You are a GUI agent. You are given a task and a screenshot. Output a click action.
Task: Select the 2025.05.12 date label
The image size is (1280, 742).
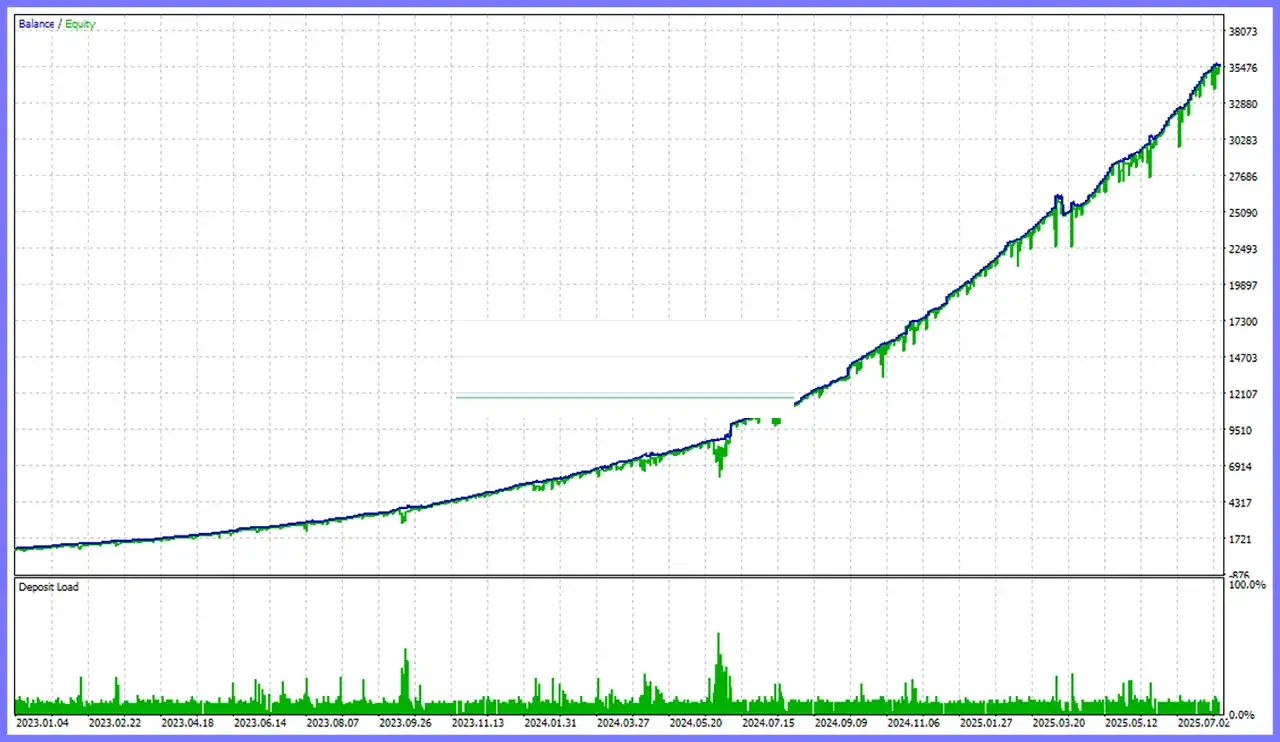(x=1132, y=722)
